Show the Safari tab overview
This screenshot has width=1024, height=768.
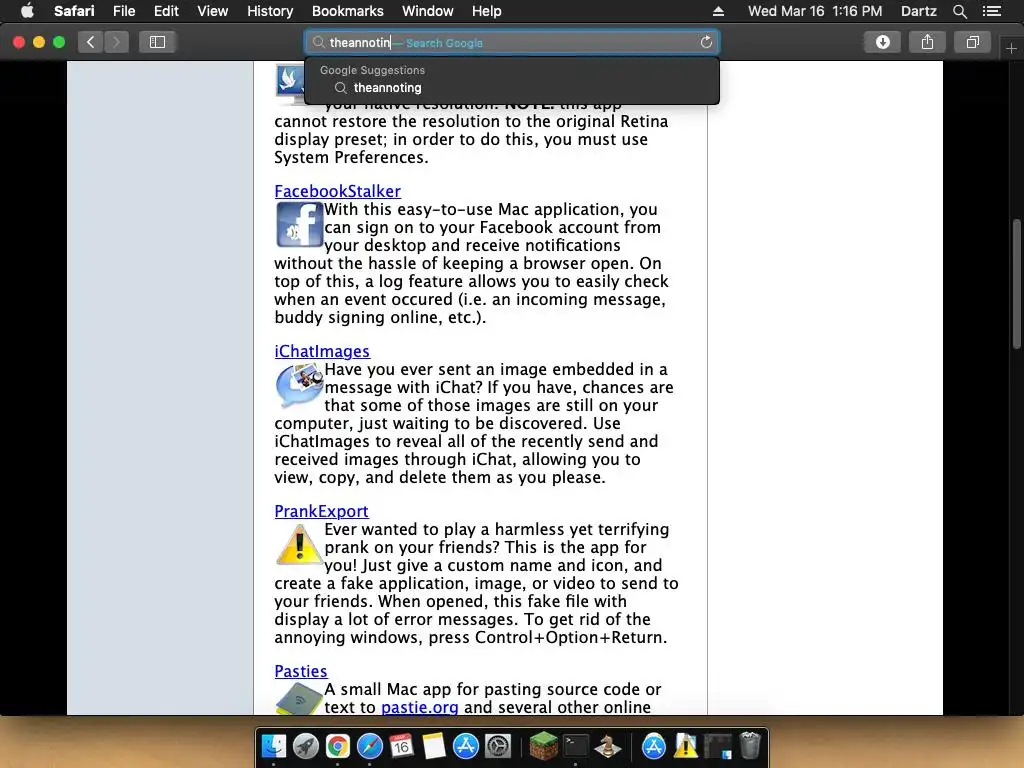pyautogui.click(x=972, y=42)
